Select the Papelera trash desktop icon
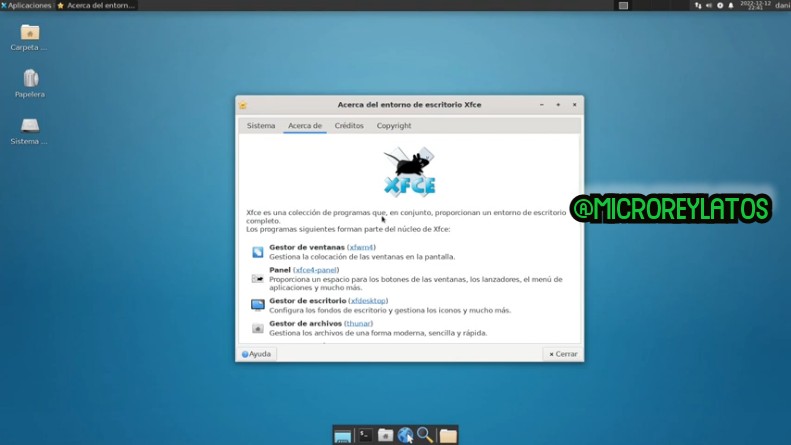791x445 pixels. (30, 84)
